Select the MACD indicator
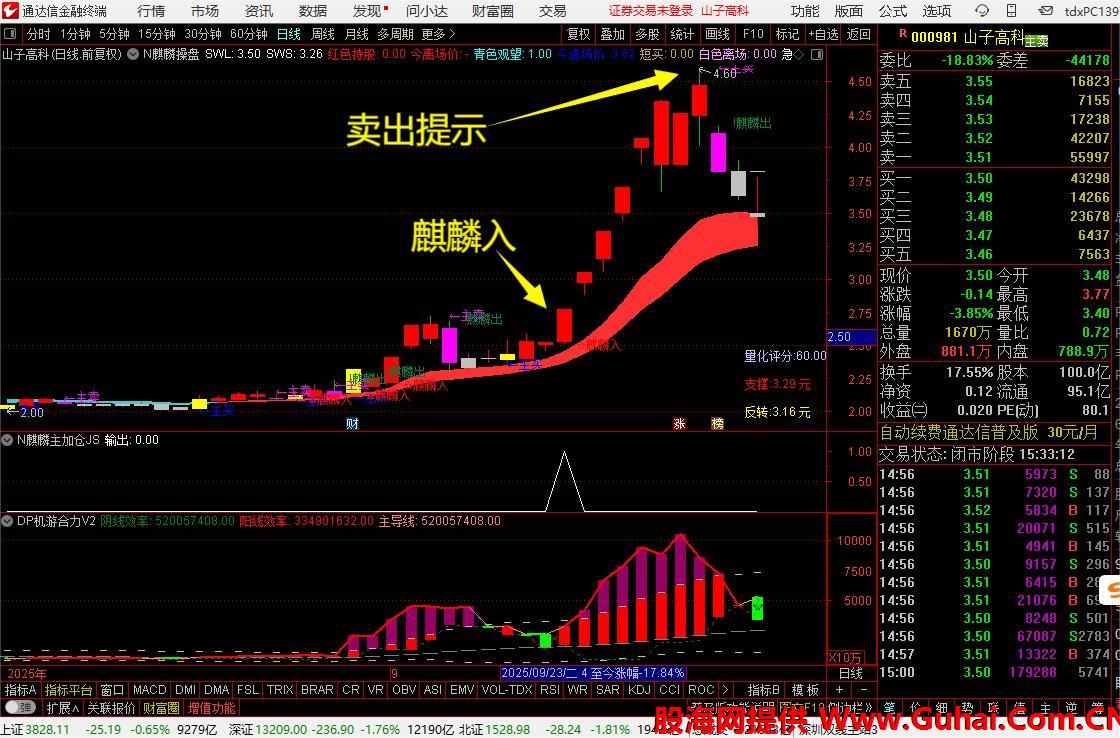 [149, 690]
